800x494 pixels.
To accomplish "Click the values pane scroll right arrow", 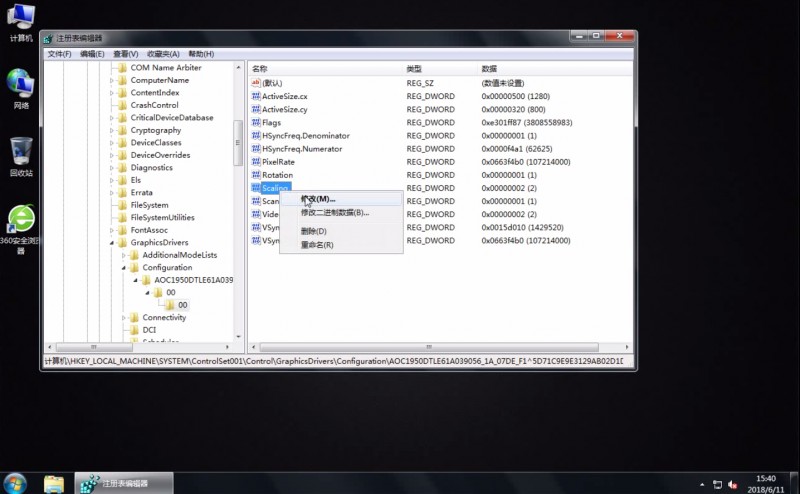I will pyautogui.click(x=627, y=347).
